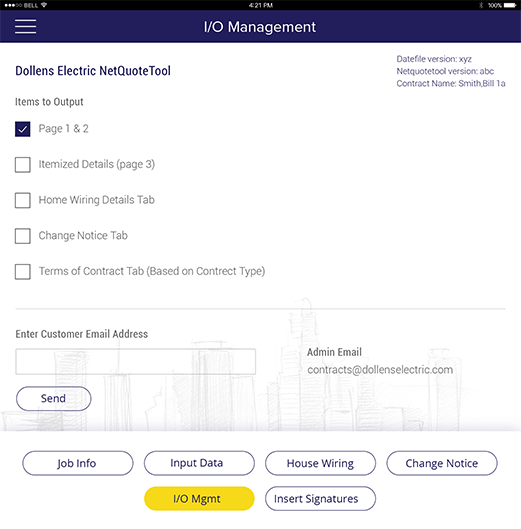Click the Items to Output label
This screenshot has width=521, height=529.
(x=49, y=102)
